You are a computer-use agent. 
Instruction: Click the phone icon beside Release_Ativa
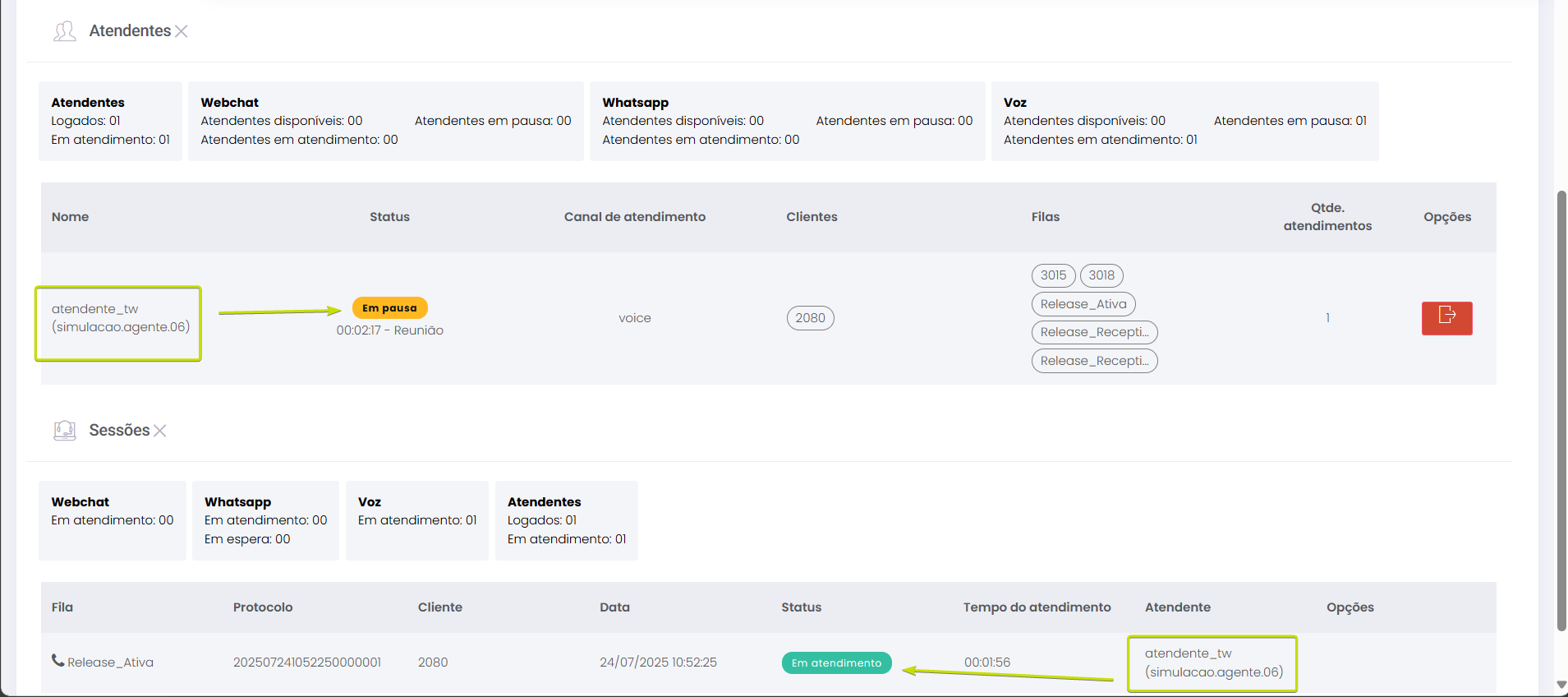click(x=57, y=661)
